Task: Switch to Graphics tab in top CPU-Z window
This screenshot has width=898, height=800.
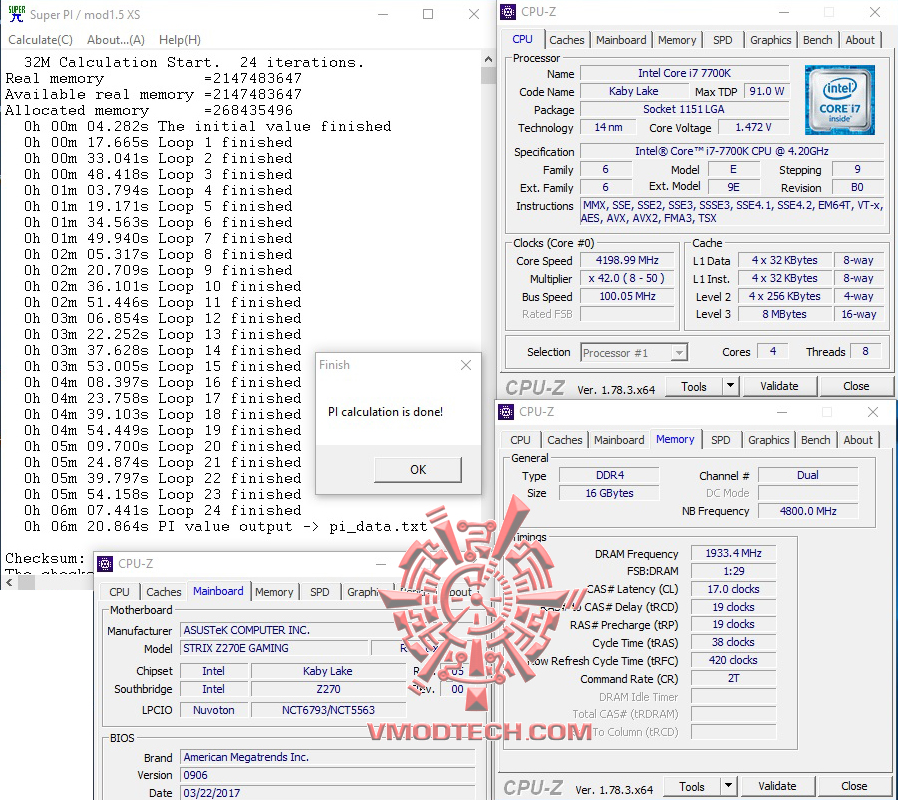Action: 770,40
